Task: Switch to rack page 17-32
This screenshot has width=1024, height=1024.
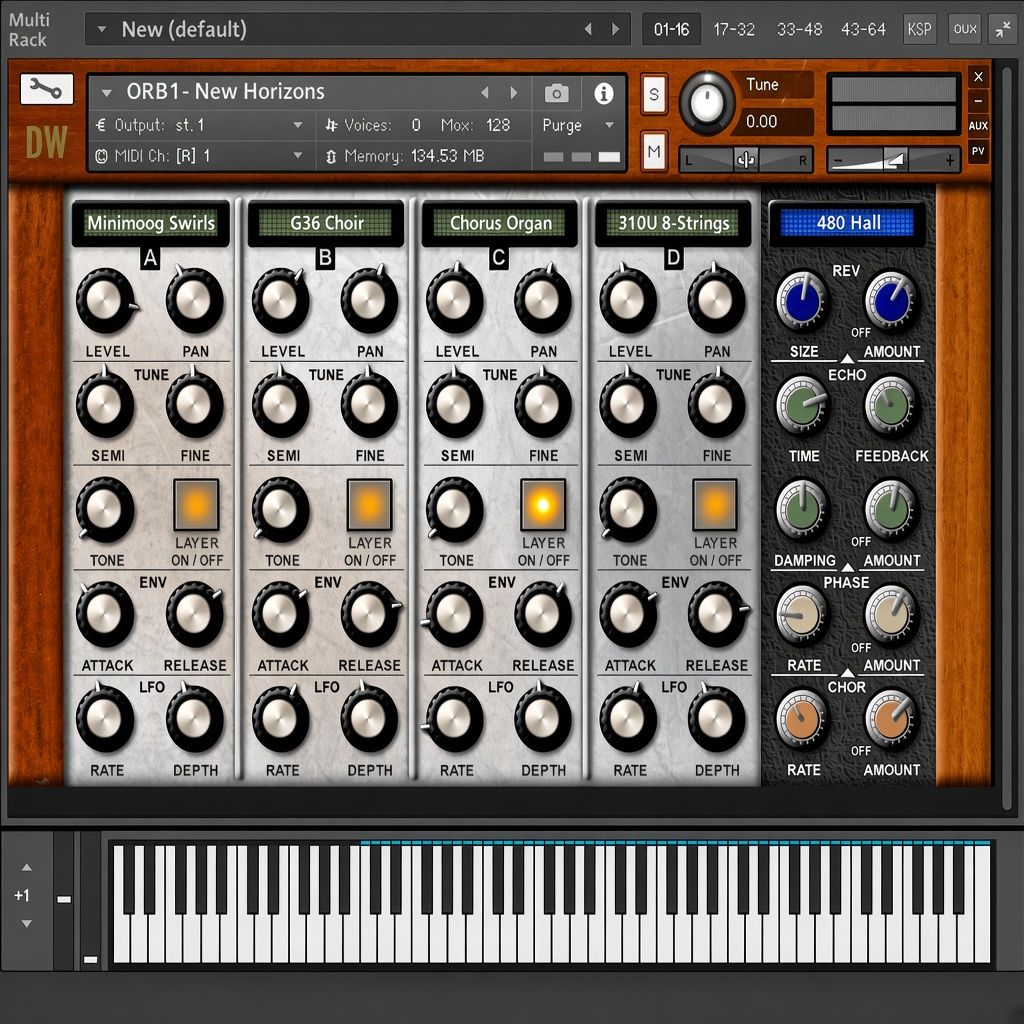Action: click(x=734, y=29)
